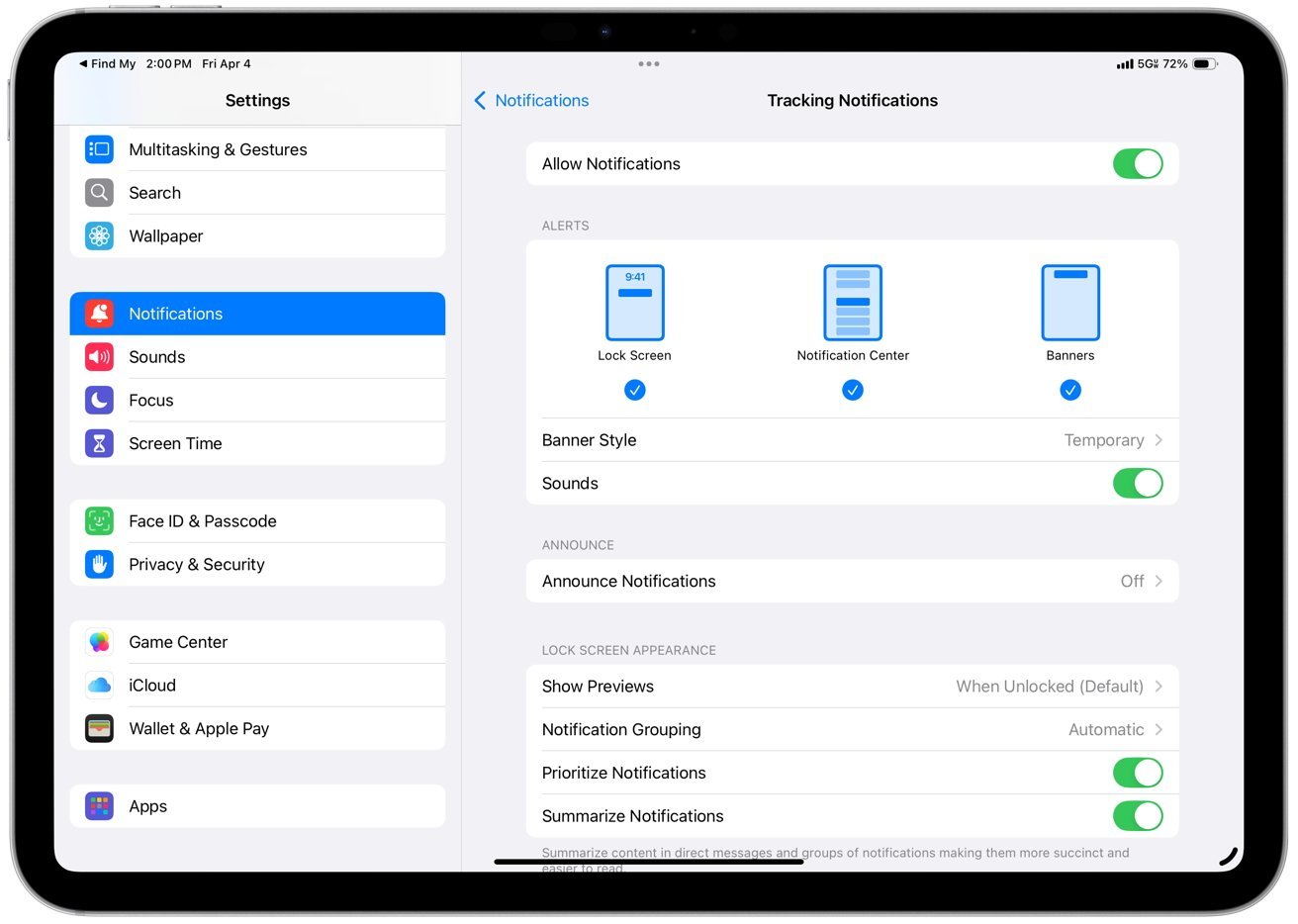Tap the Settings sidebar title
This screenshot has width=1298, height=924.
coord(257,101)
